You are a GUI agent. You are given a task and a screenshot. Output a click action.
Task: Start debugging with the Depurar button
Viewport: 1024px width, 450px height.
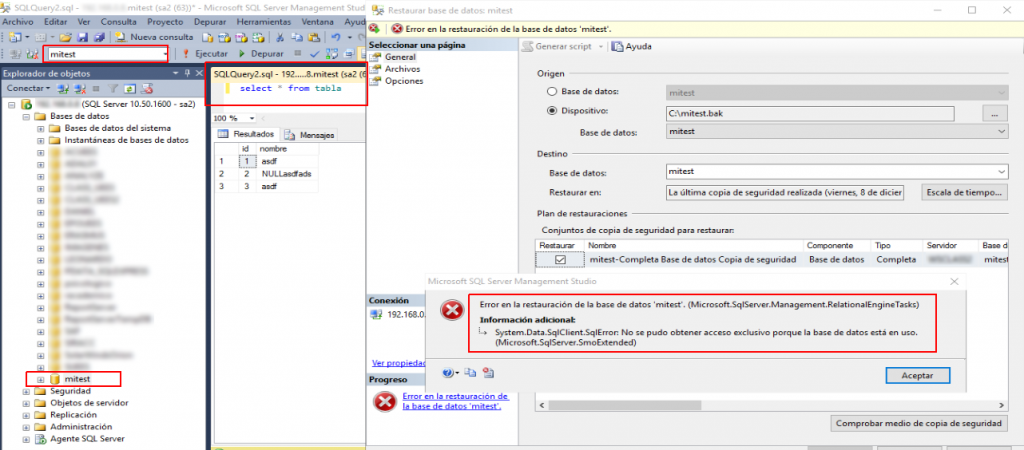tap(261, 54)
